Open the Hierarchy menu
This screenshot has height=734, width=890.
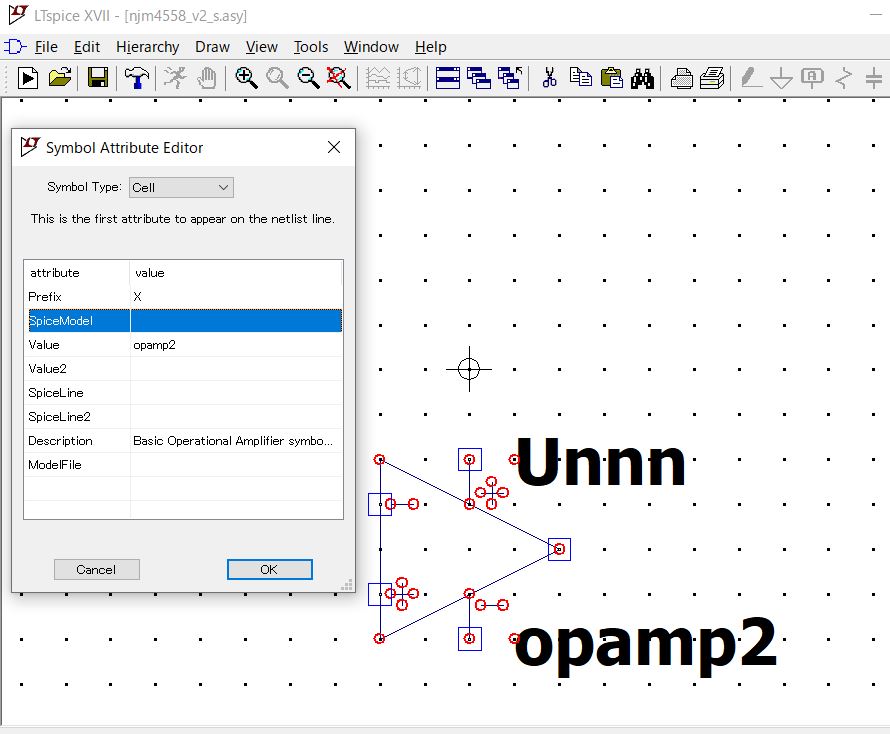[148, 47]
